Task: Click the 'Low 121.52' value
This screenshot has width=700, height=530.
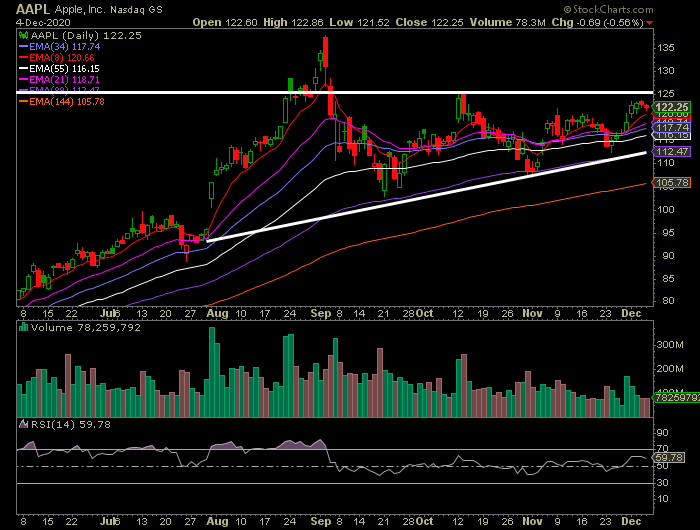Action: pyautogui.click(x=359, y=22)
